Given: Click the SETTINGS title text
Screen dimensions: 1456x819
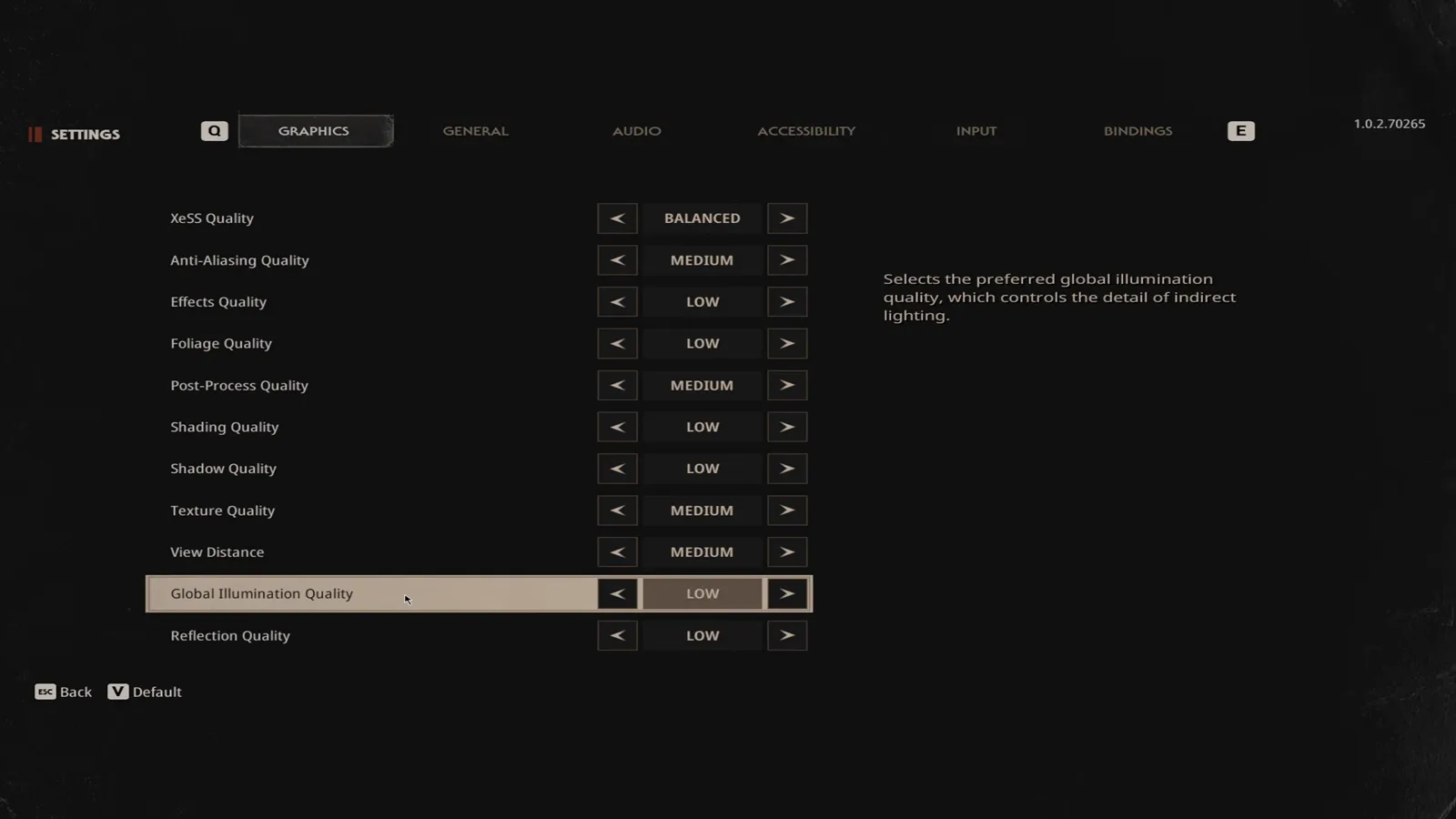Looking at the screenshot, I should tap(86, 135).
